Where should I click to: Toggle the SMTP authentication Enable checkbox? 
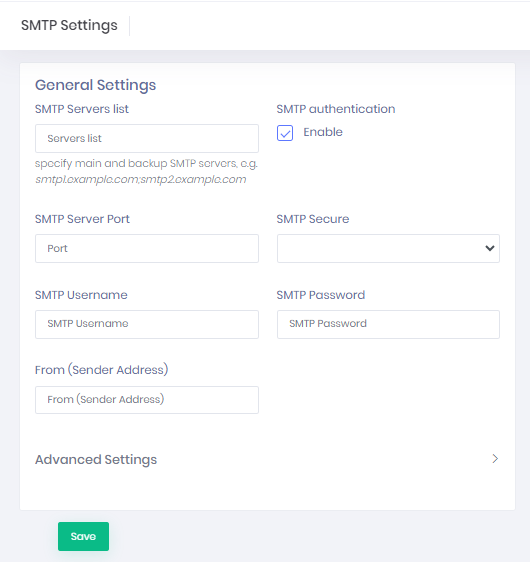[285, 133]
